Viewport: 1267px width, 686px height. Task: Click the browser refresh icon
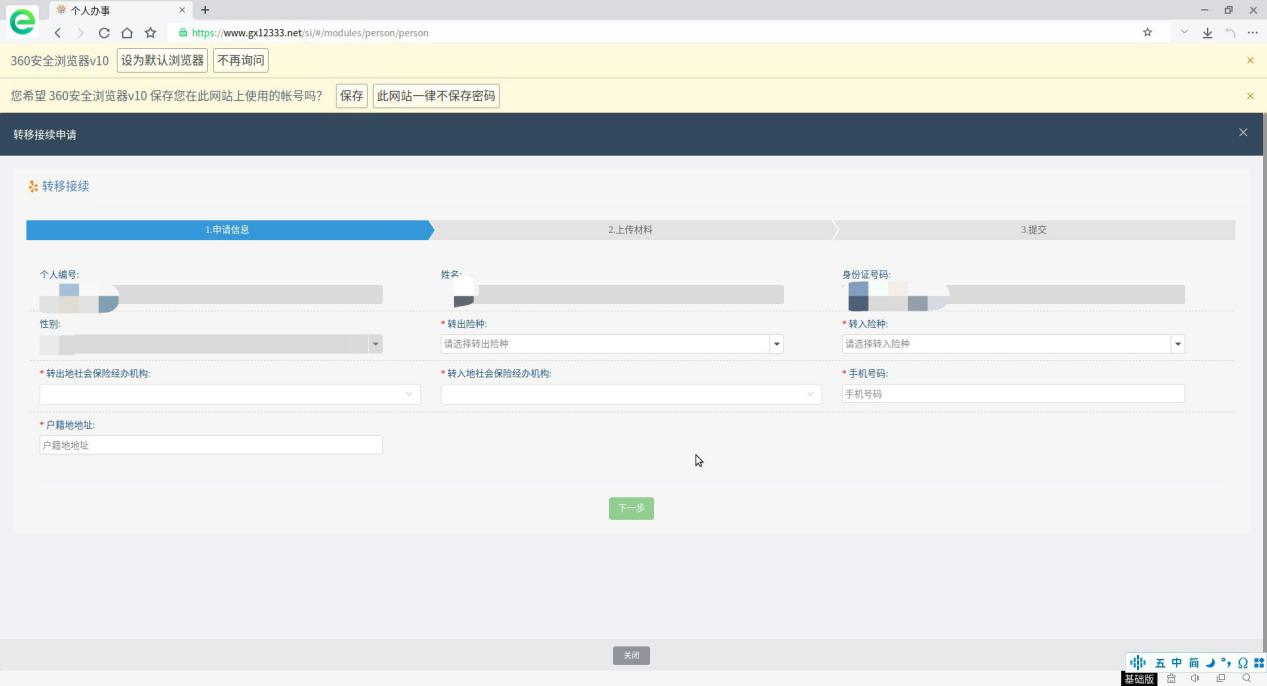tap(104, 33)
